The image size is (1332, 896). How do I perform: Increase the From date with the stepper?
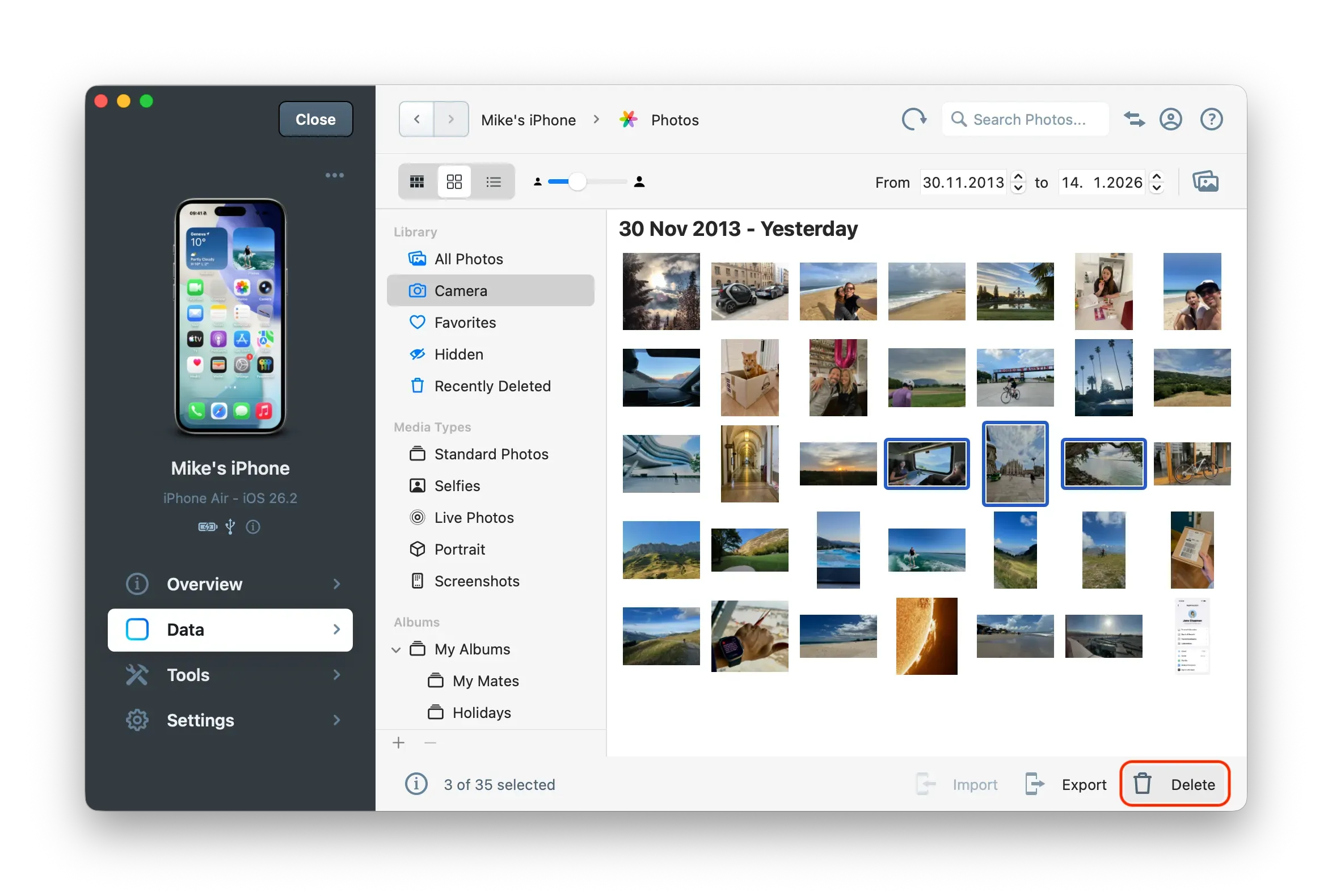pos(1018,176)
